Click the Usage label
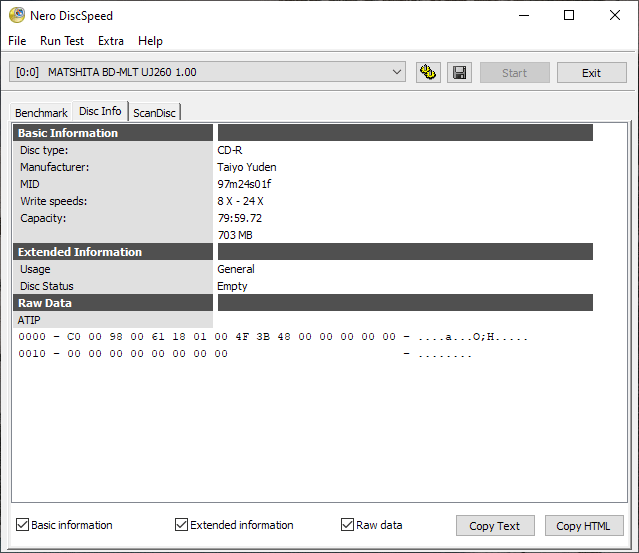Screen dimensions: 639x553 coord(35,269)
